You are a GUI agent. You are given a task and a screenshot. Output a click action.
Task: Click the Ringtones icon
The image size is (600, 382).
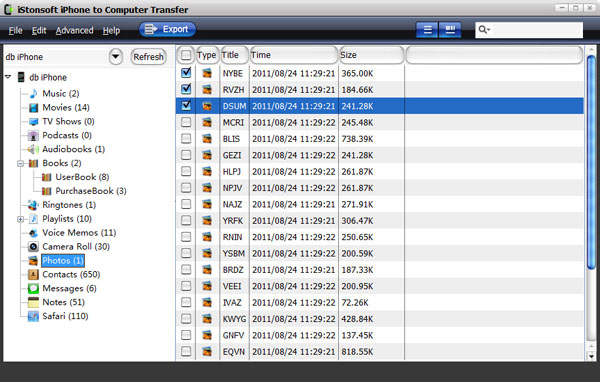(33, 205)
